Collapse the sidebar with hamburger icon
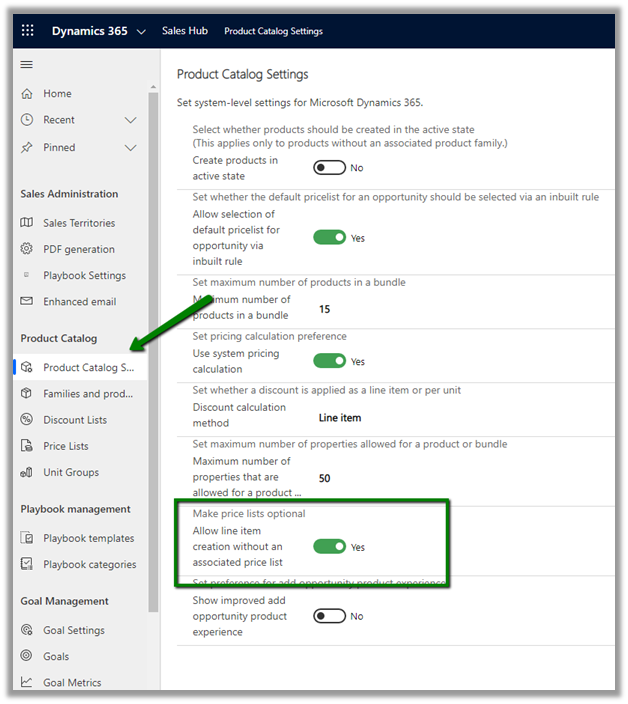The image size is (628, 704). tap(26, 65)
